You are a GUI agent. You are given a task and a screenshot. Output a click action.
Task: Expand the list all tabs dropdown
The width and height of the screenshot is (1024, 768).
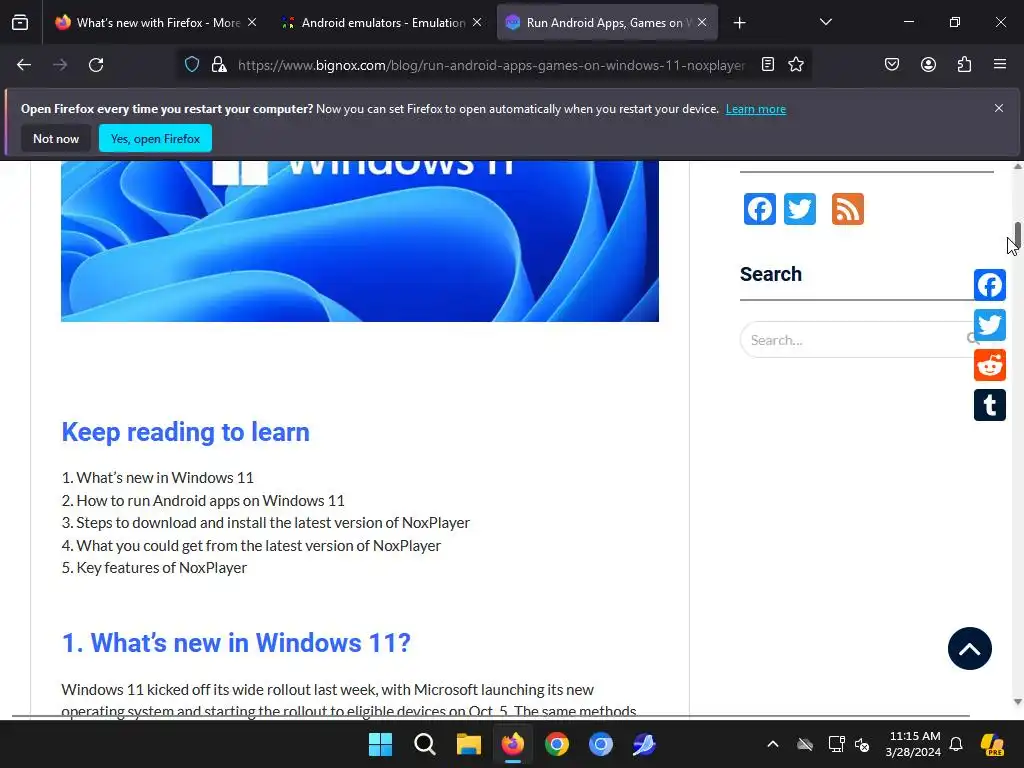pyautogui.click(x=825, y=22)
